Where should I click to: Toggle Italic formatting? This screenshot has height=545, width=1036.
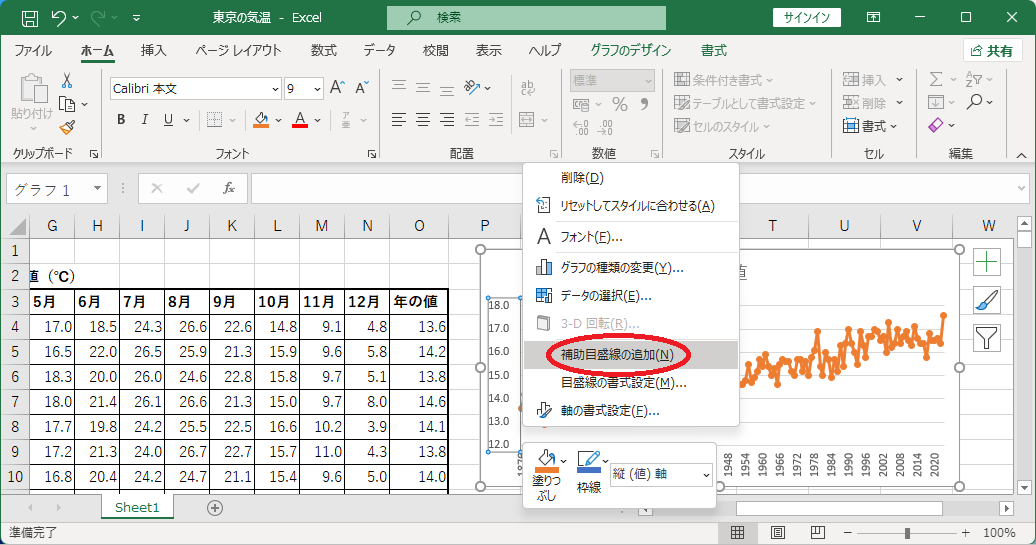coord(145,120)
